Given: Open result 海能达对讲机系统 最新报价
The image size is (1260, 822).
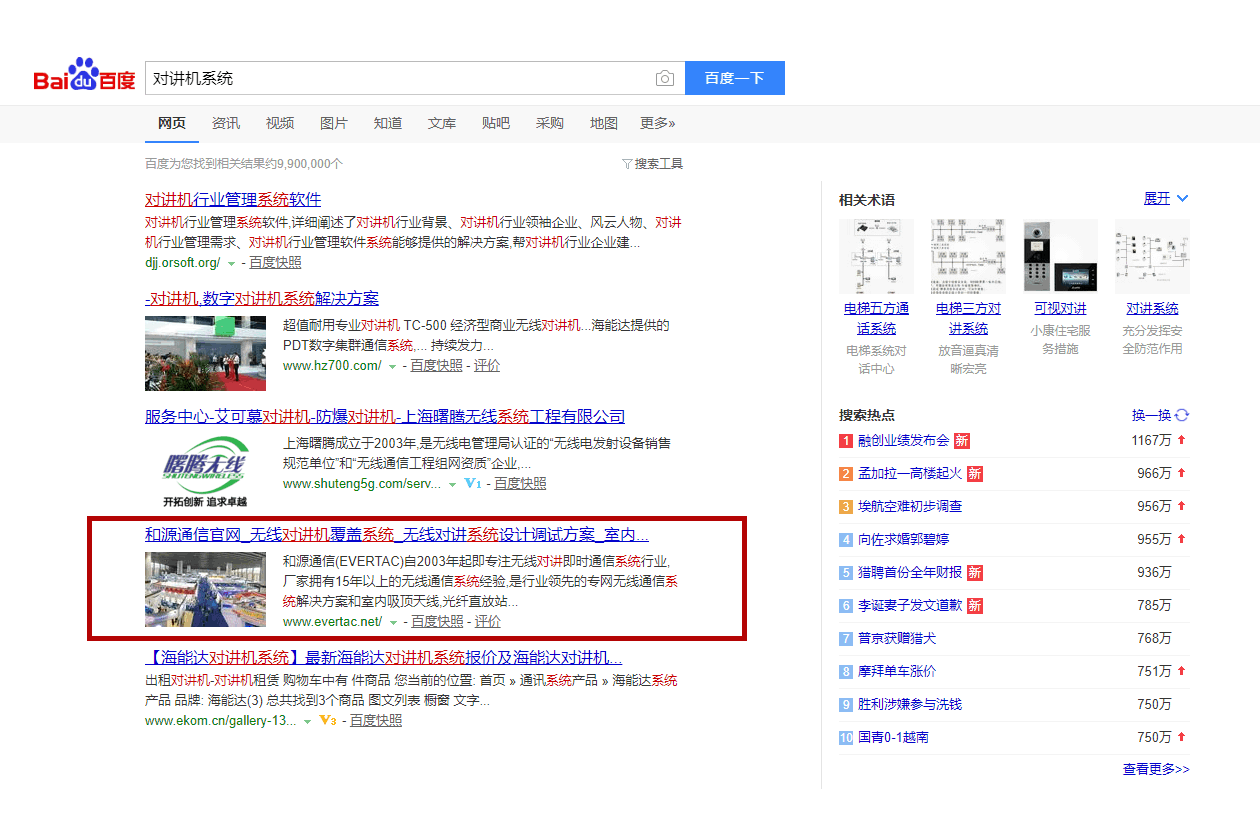Looking at the screenshot, I should (x=384, y=657).
